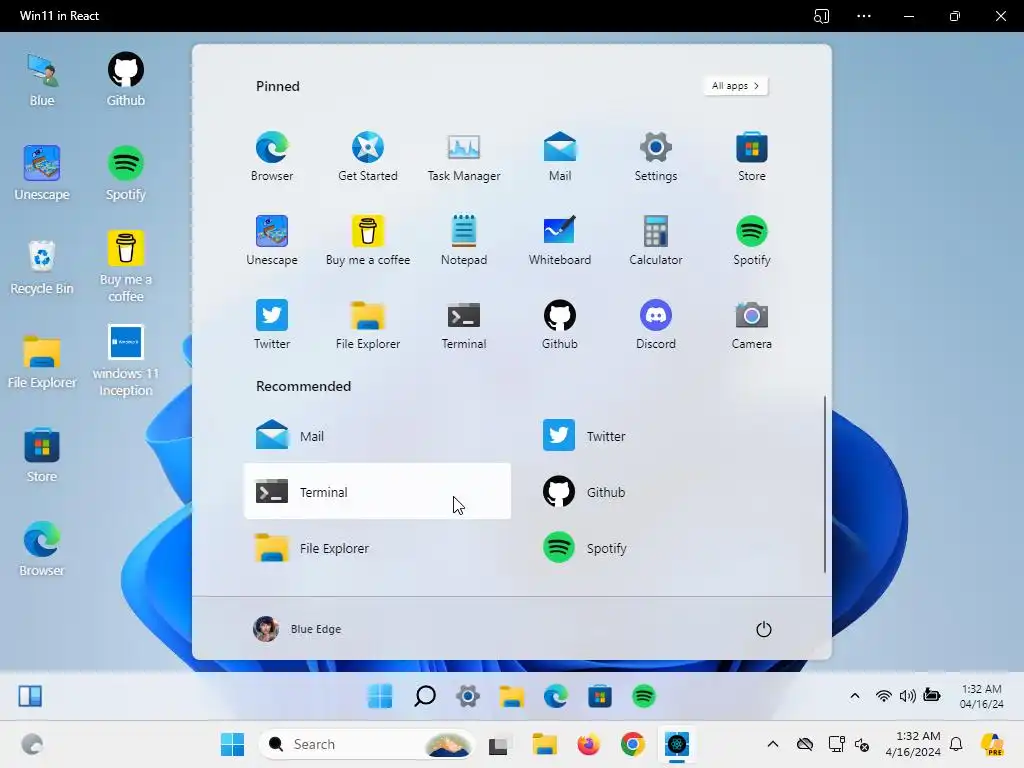Viewport: 1024px width, 768px height.
Task: Open Settings from the Pinned grid
Action: tap(656, 157)
